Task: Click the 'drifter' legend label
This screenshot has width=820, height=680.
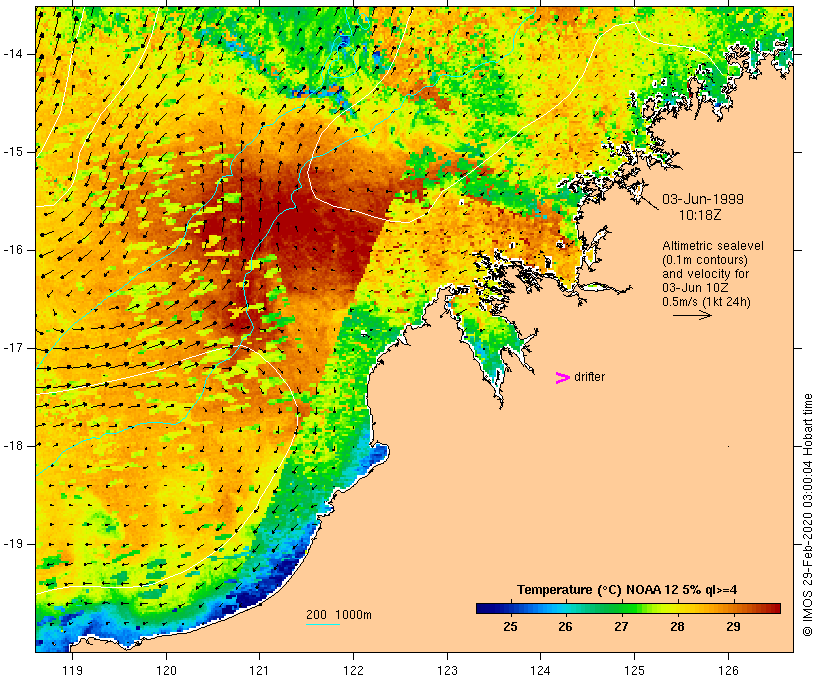Action: tap(589, 377)
